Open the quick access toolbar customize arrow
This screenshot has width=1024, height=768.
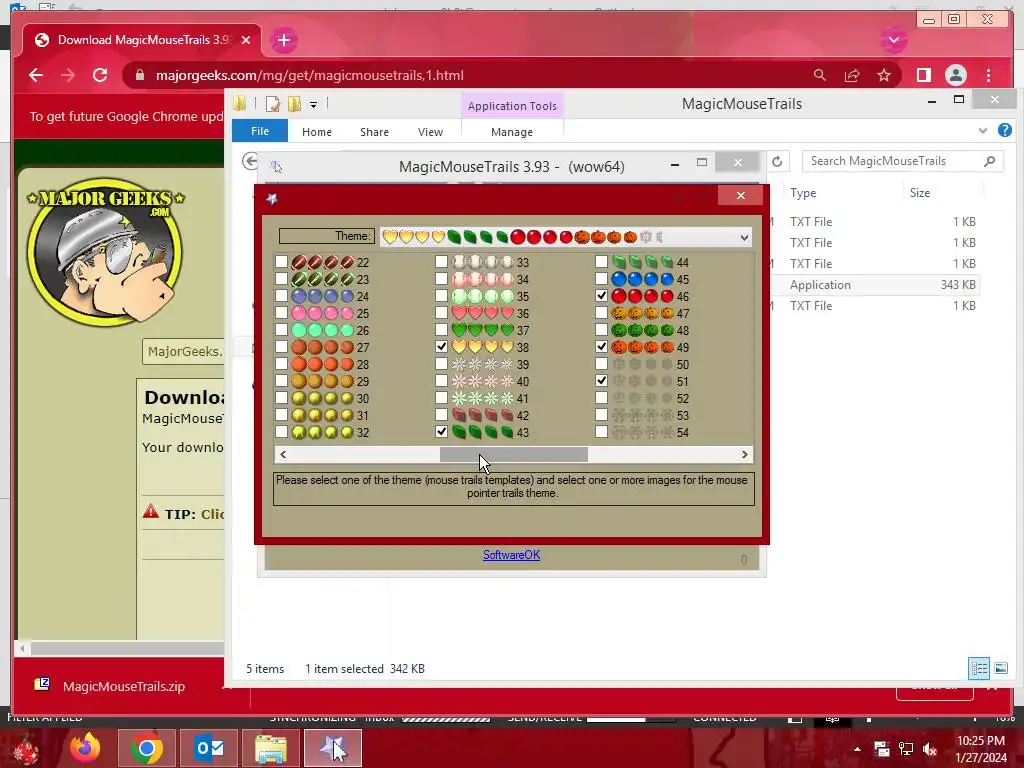[313, 104]
